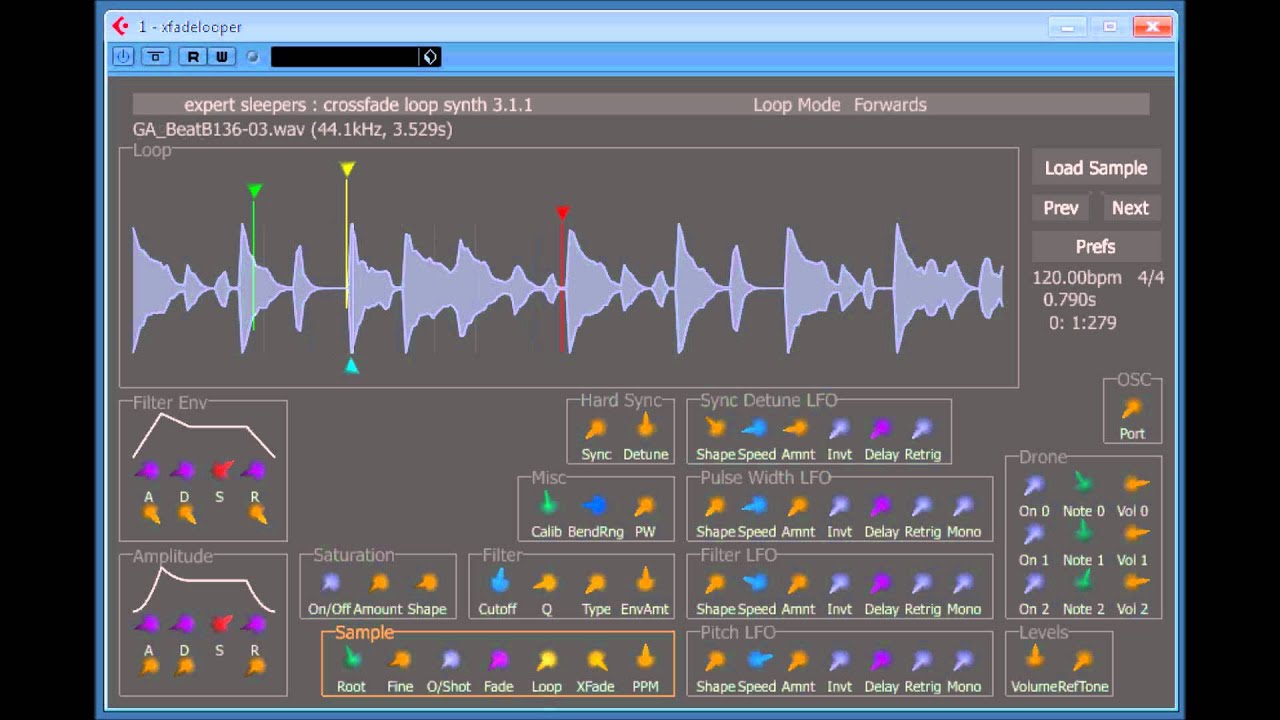The height and width of the screenshot is (720, 1280).
Task: Click the Saturation Shape knob
Action: 427,582
